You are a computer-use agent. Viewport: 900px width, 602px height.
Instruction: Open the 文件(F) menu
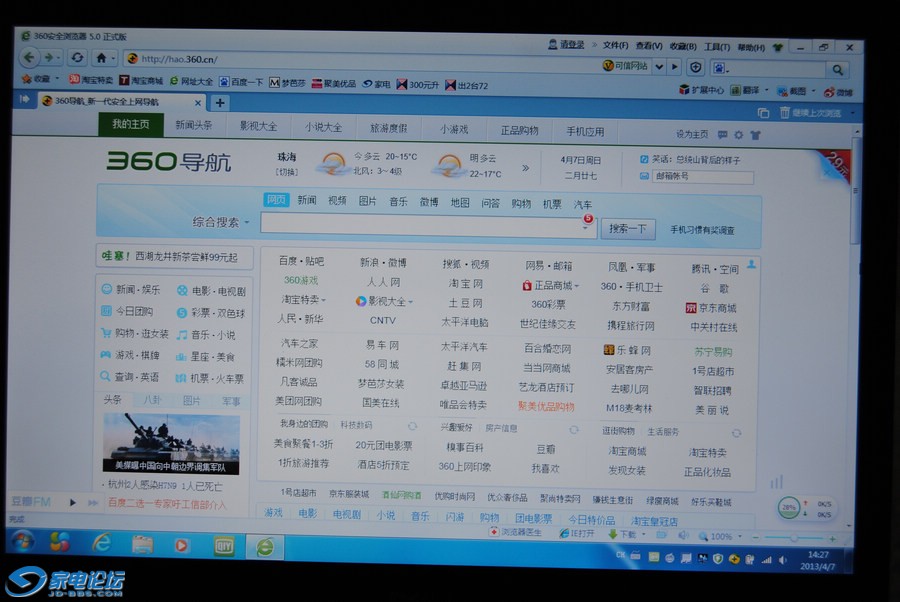click(x=615, y=46)
